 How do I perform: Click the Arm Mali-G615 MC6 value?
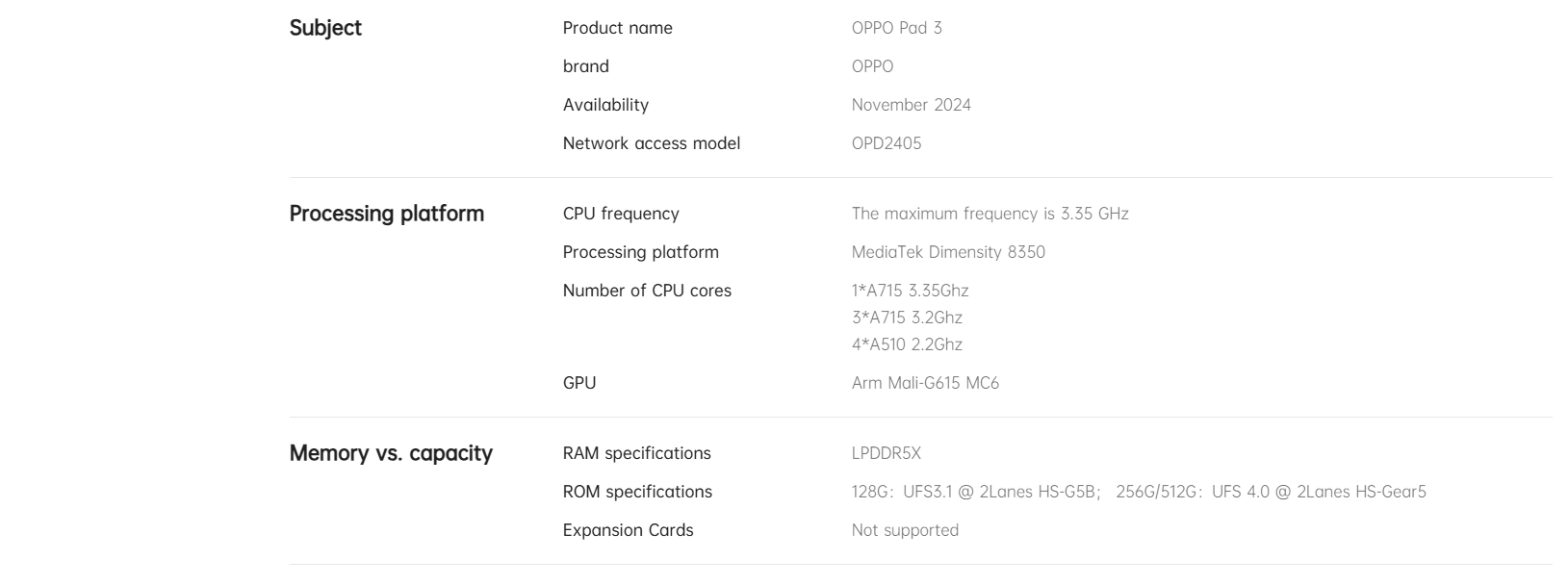pyautogui.click(x=925, y=383)
